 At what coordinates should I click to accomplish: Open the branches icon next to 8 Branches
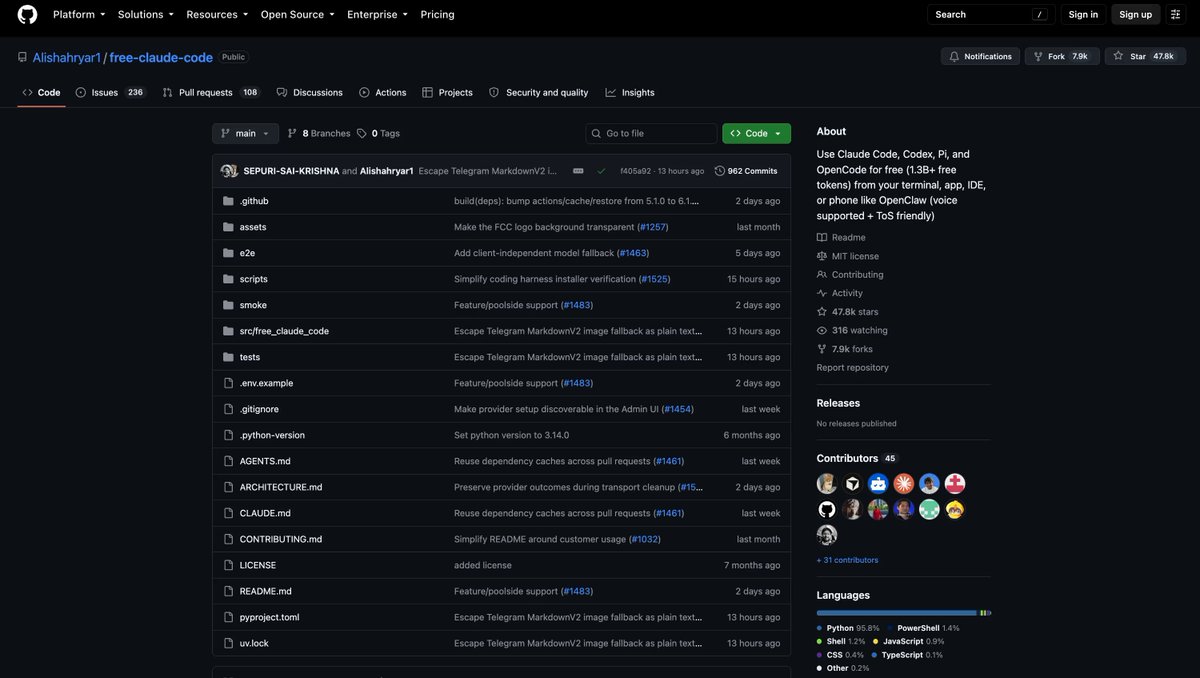point(292,133)
